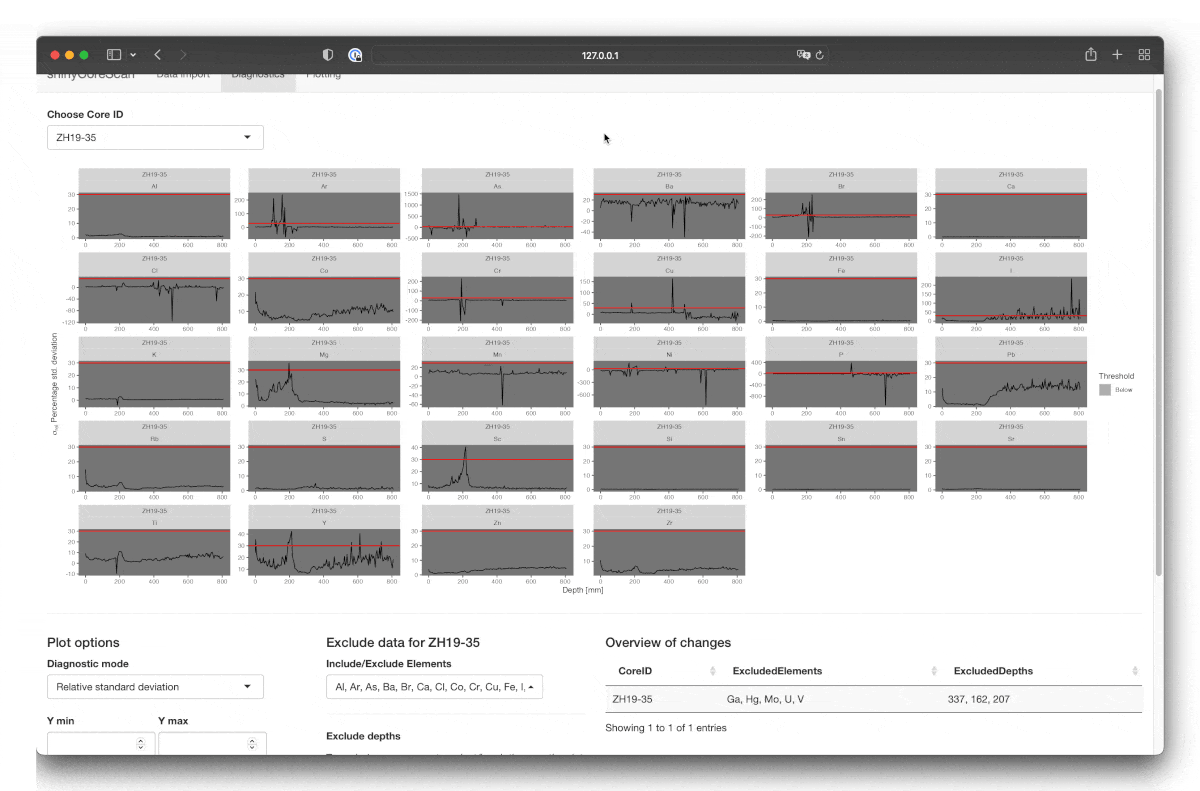Click the Y min input field

tap(90, 744)
